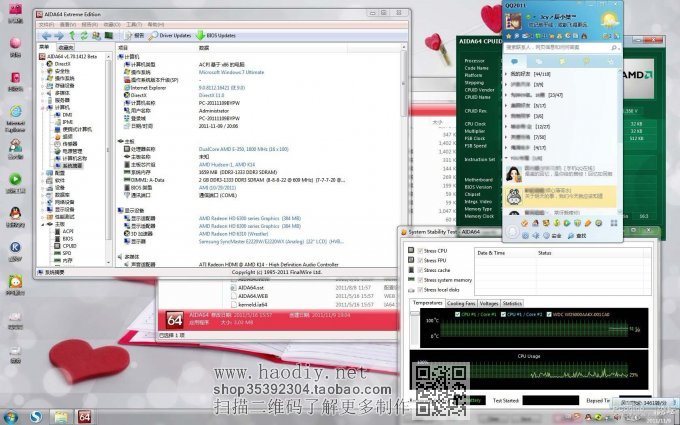This screenshot has height=425, width=680.
Task: Switch to the Cooling Fans tab
Action: coord(461,302)
